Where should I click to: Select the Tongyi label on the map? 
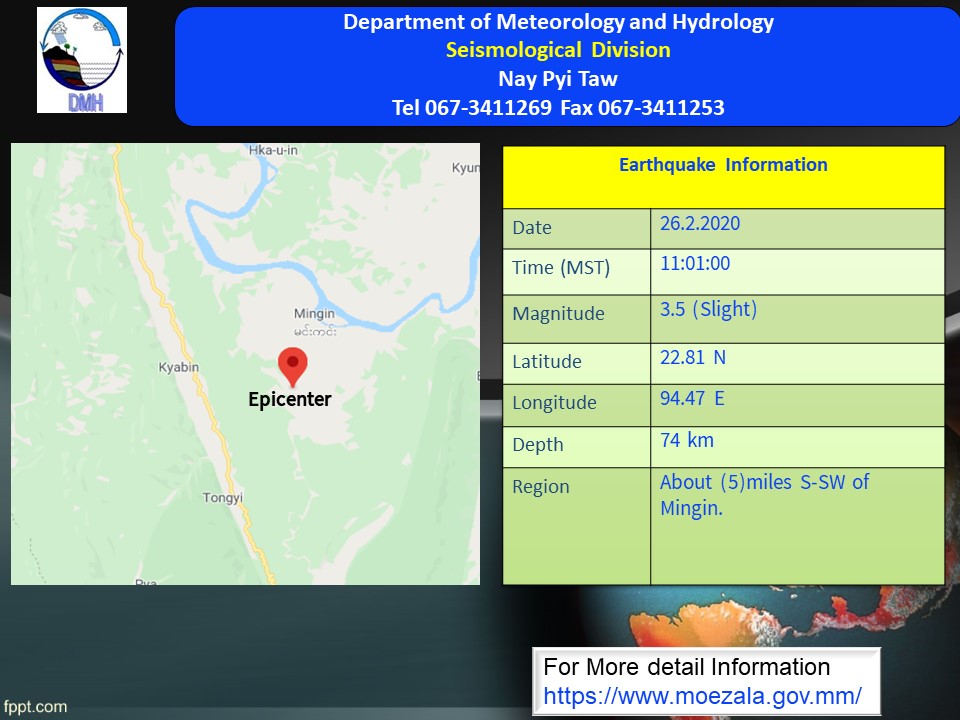(223, 497)
